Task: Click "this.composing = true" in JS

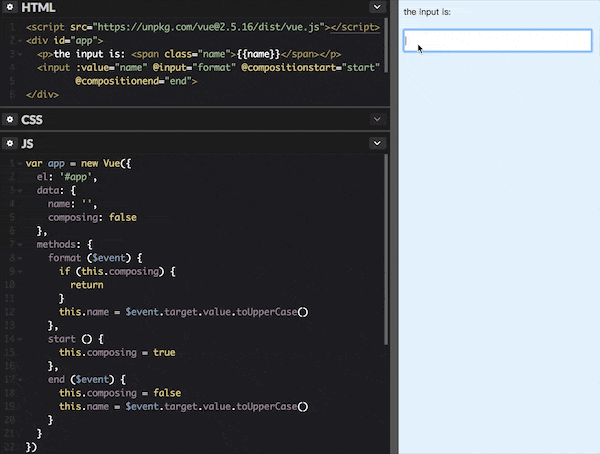Action: point(117,353)
